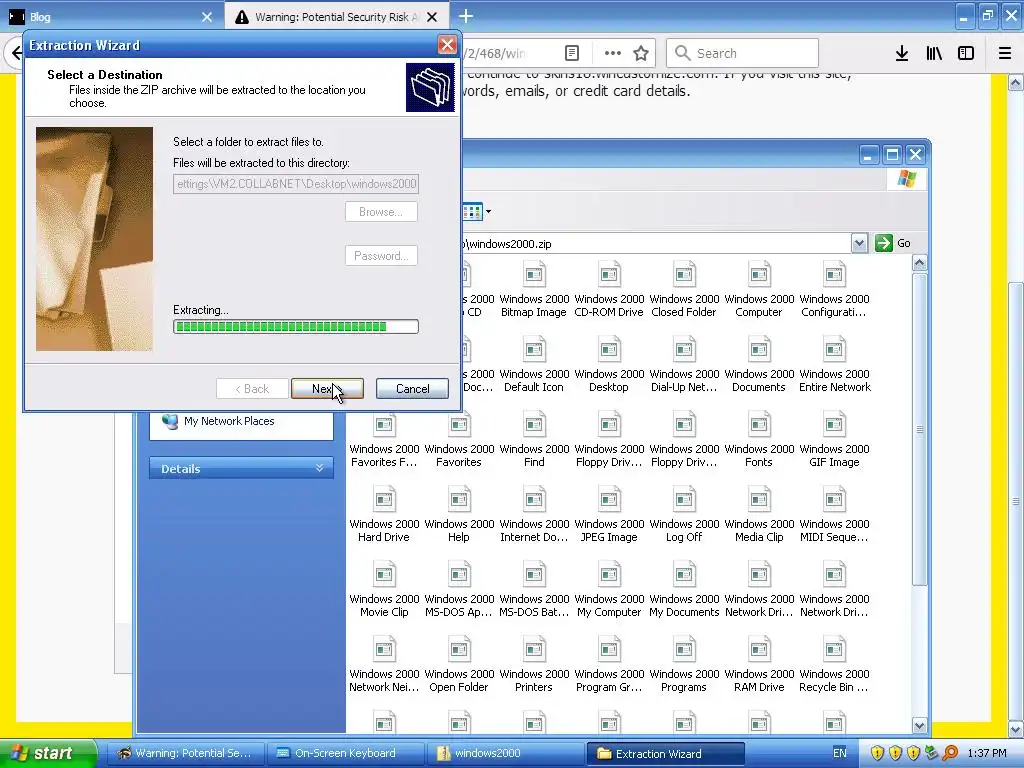Screen dimensions: 1024x768
Task: Cancel the Extraction Wizard
Action: click(x=412, y=389)
